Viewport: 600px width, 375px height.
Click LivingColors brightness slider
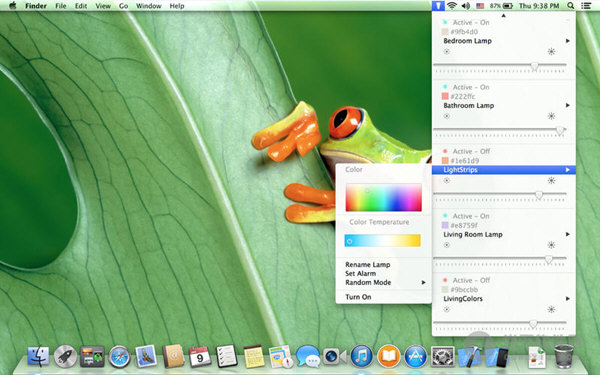500,324
